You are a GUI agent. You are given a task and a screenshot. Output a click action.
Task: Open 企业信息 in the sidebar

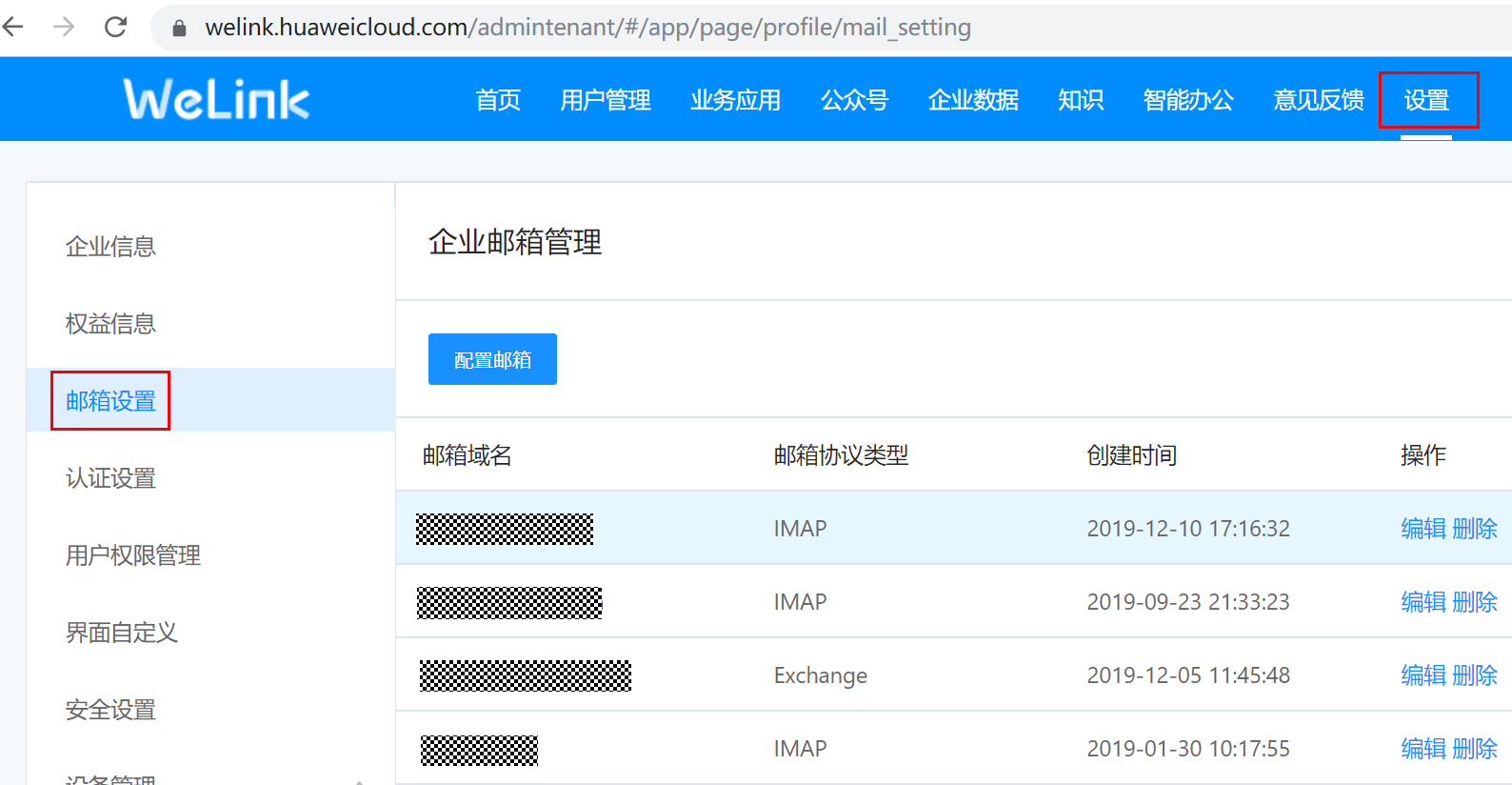(x=110, y=247)
